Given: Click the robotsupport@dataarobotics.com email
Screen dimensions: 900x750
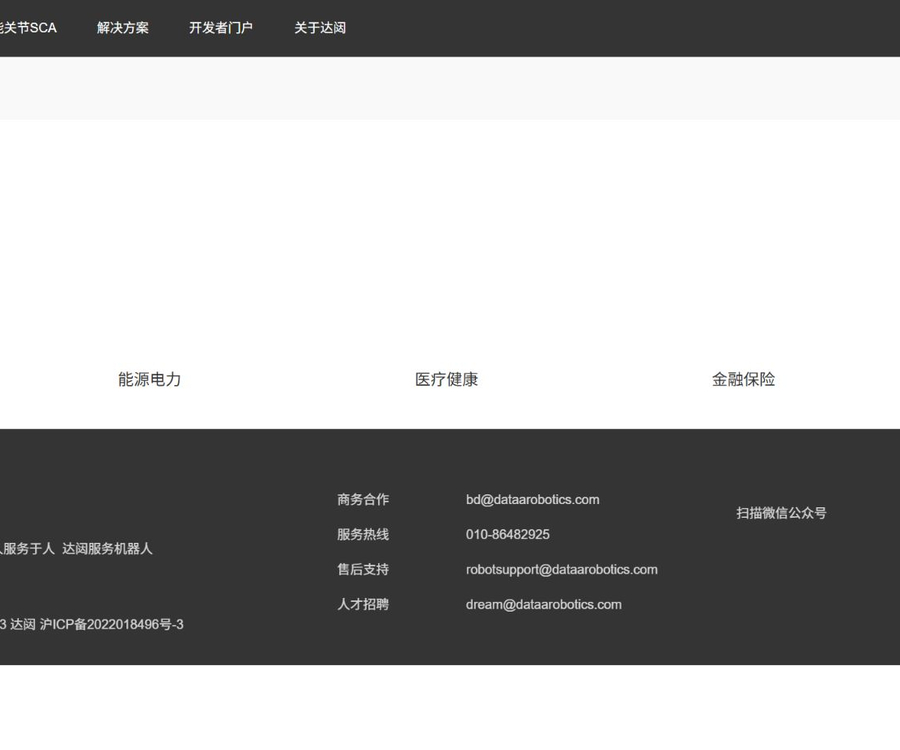Looking at the screenshot, I should tap(562, 570).
